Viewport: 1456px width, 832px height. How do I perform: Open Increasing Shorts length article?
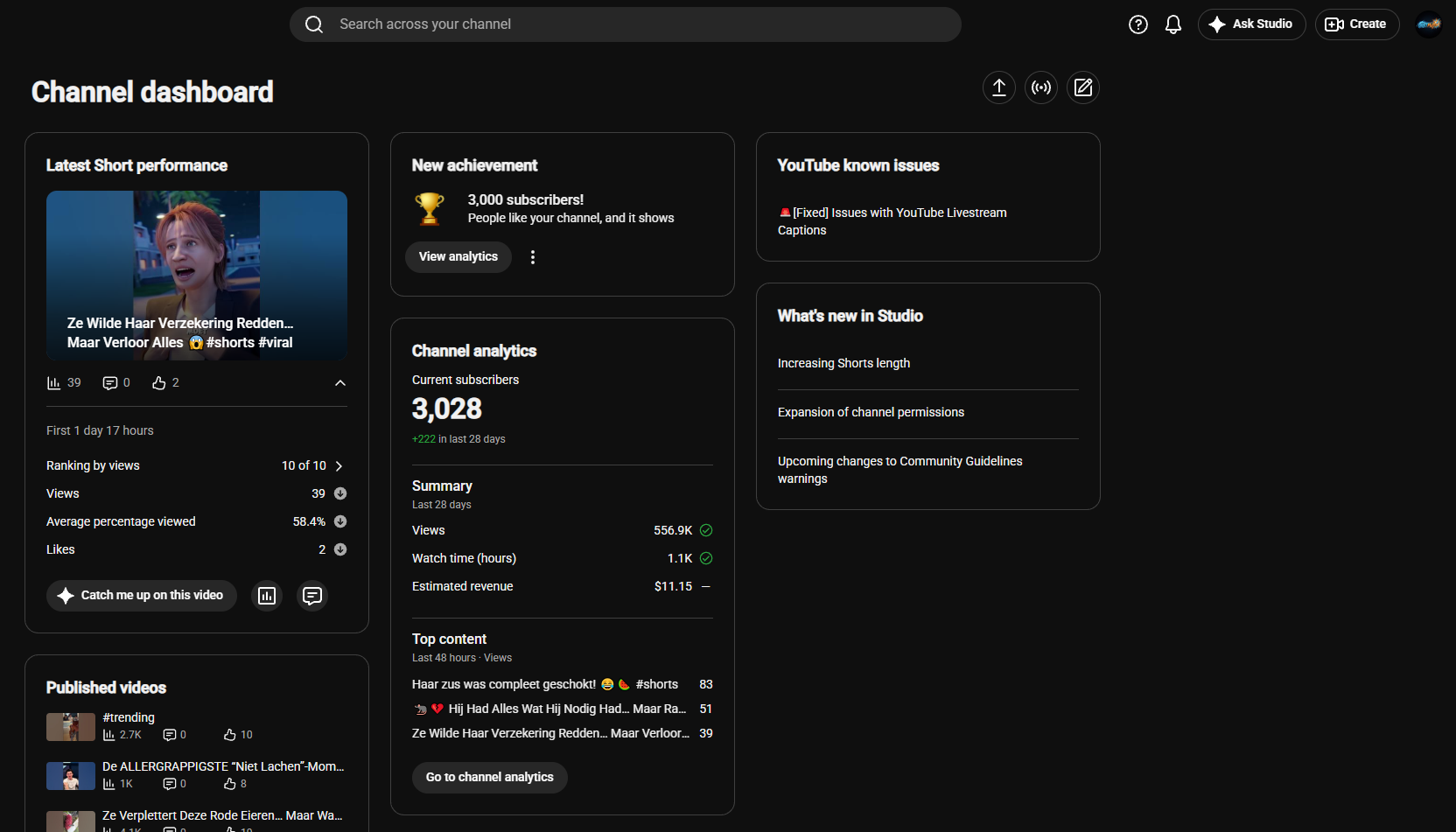(843, 363)
